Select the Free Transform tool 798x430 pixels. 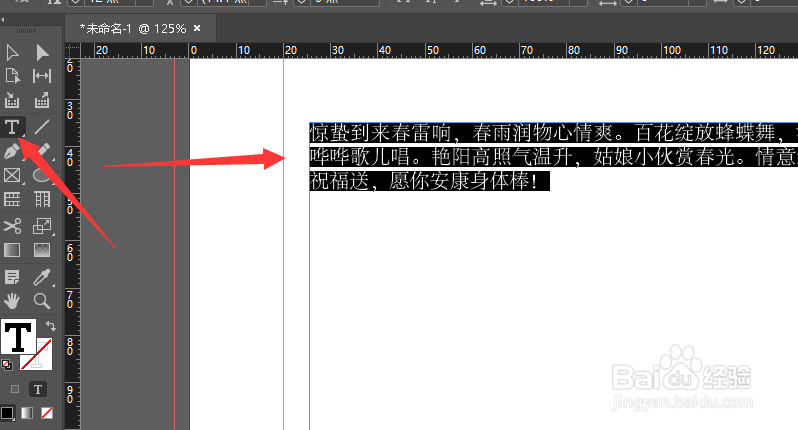tap(42, 226)
